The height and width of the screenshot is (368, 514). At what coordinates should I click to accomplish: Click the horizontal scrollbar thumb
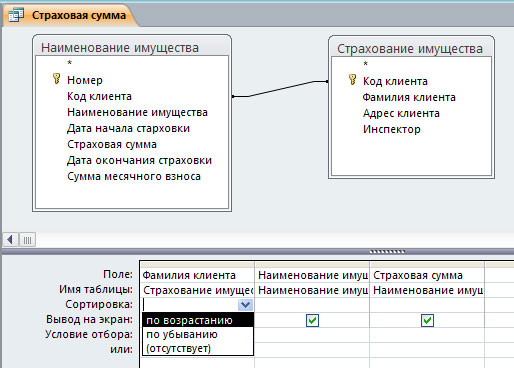click(x=27, y=240)
